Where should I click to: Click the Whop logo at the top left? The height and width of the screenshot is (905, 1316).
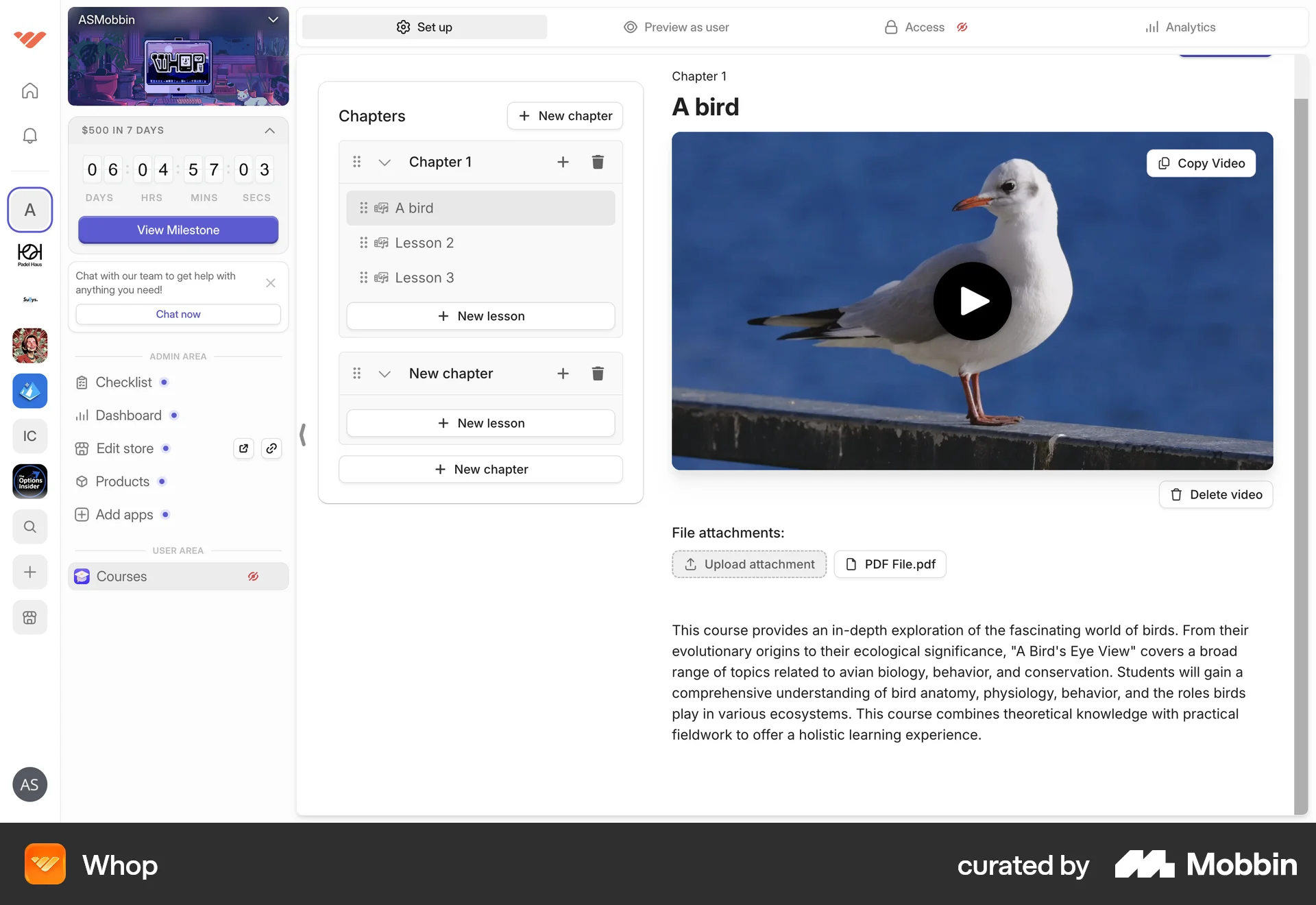click(29, 39)
